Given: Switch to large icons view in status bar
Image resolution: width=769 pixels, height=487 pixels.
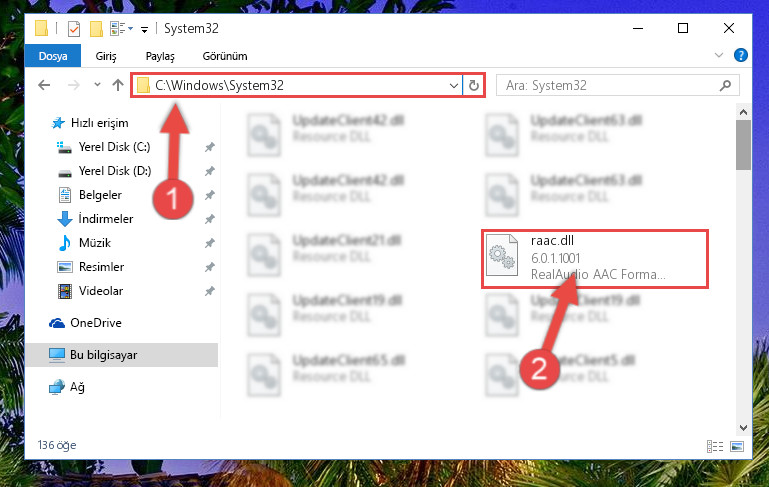Looking at the screenshot, I should click(737, 446).
